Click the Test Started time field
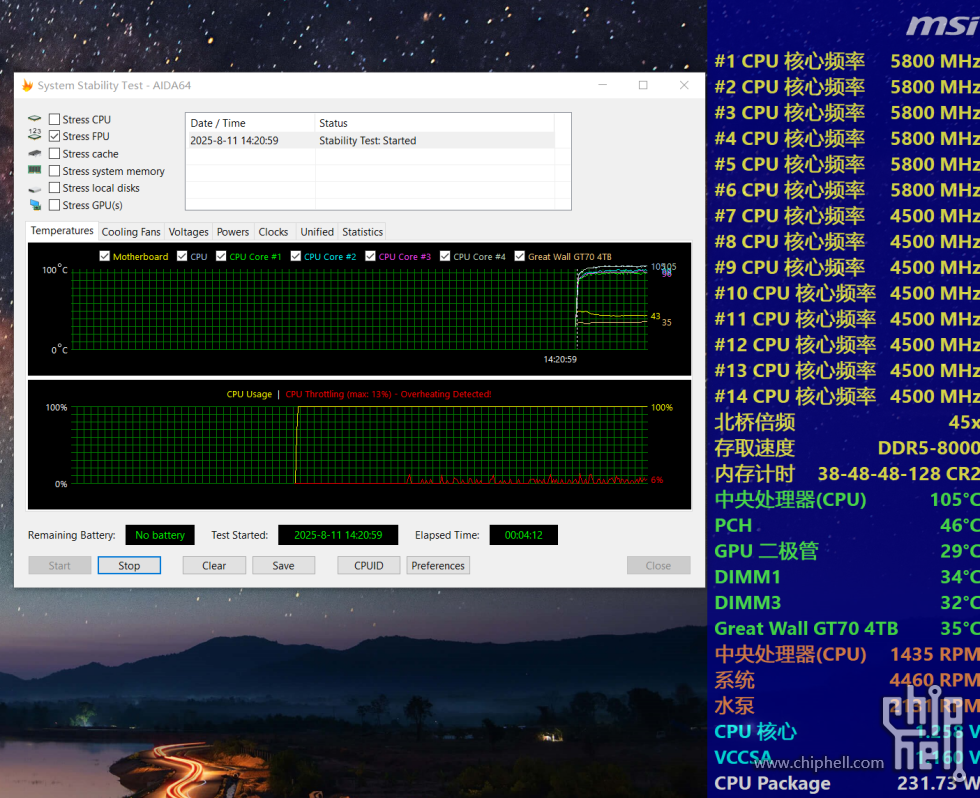The image size is (980, 798). click(x=338, y=535)
